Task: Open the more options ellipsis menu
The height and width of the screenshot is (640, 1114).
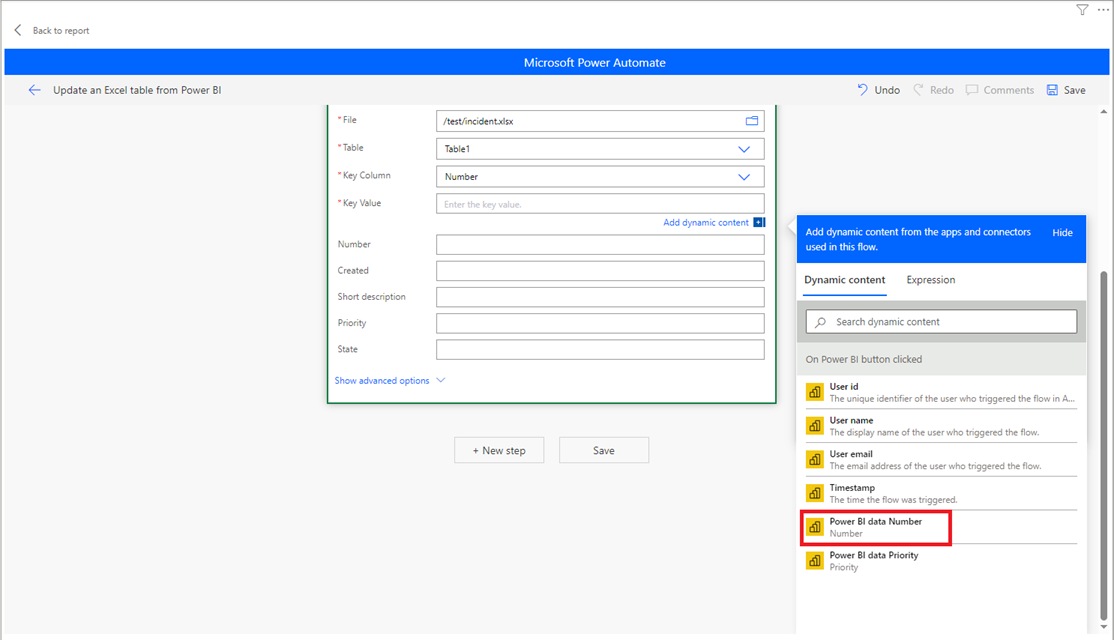Action: pyautogui.click(x=1103, y=10)
